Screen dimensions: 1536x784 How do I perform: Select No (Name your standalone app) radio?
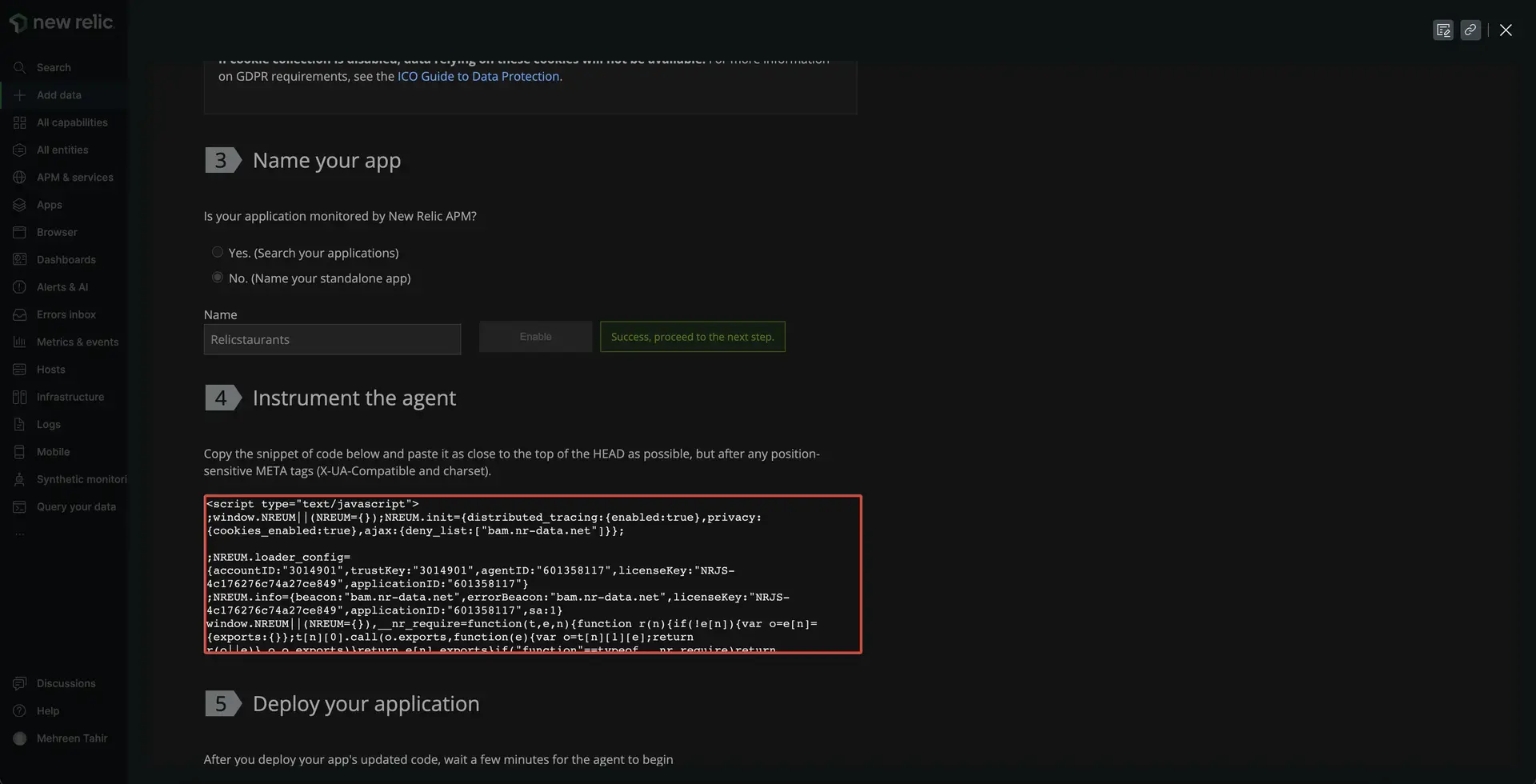[218, 278]
